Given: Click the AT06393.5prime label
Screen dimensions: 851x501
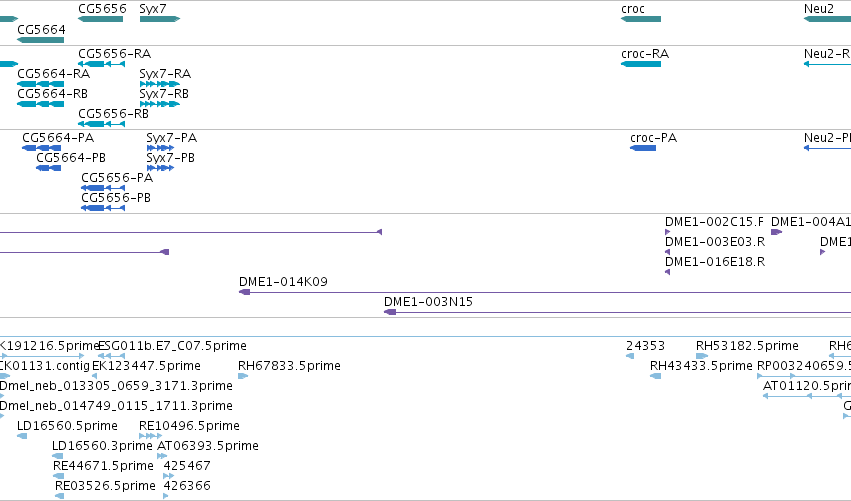Looking at the screenshot, I should (208, 446).
